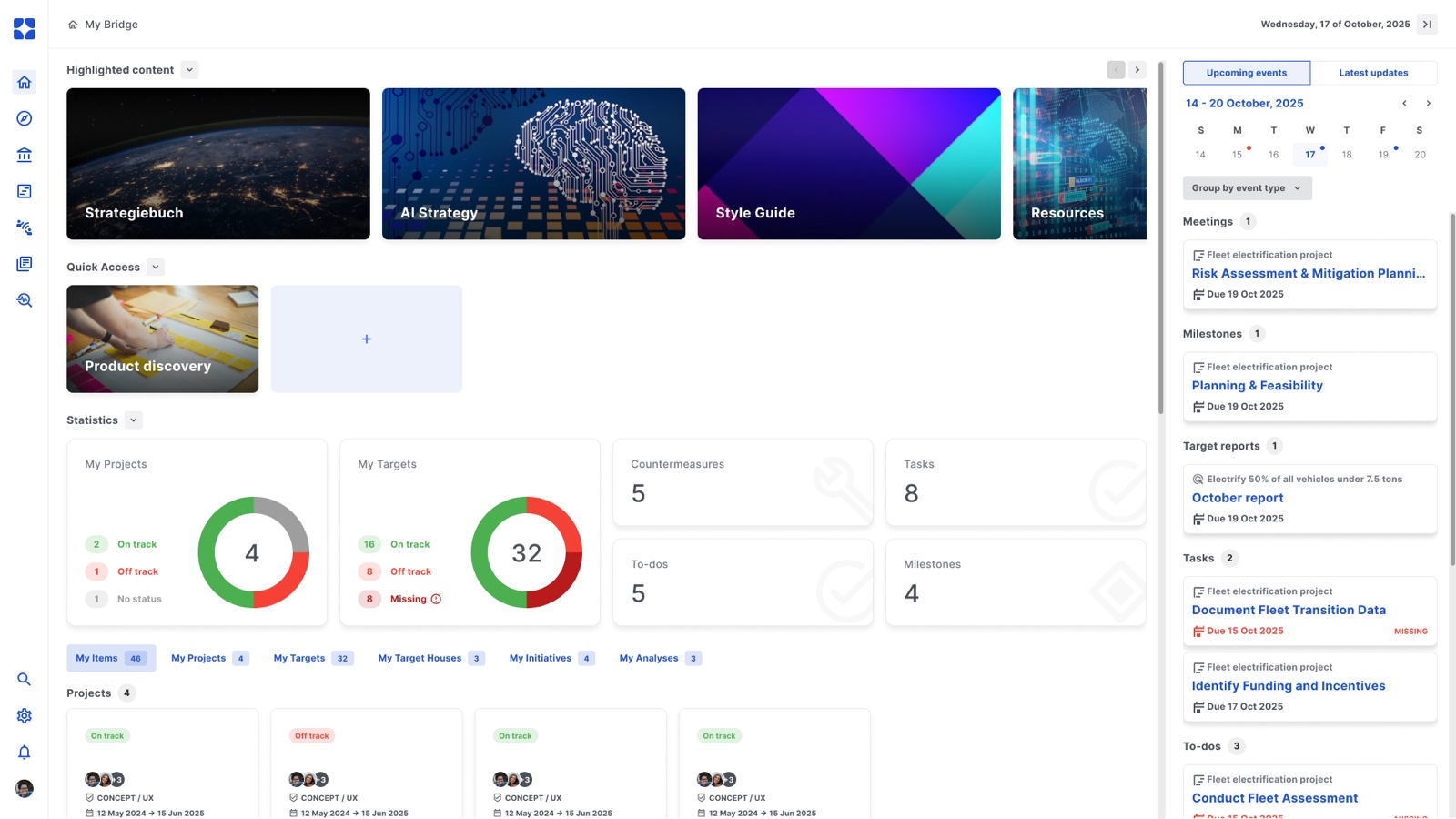Collapse the right panel with the arrow icon

click(1427, 25)
